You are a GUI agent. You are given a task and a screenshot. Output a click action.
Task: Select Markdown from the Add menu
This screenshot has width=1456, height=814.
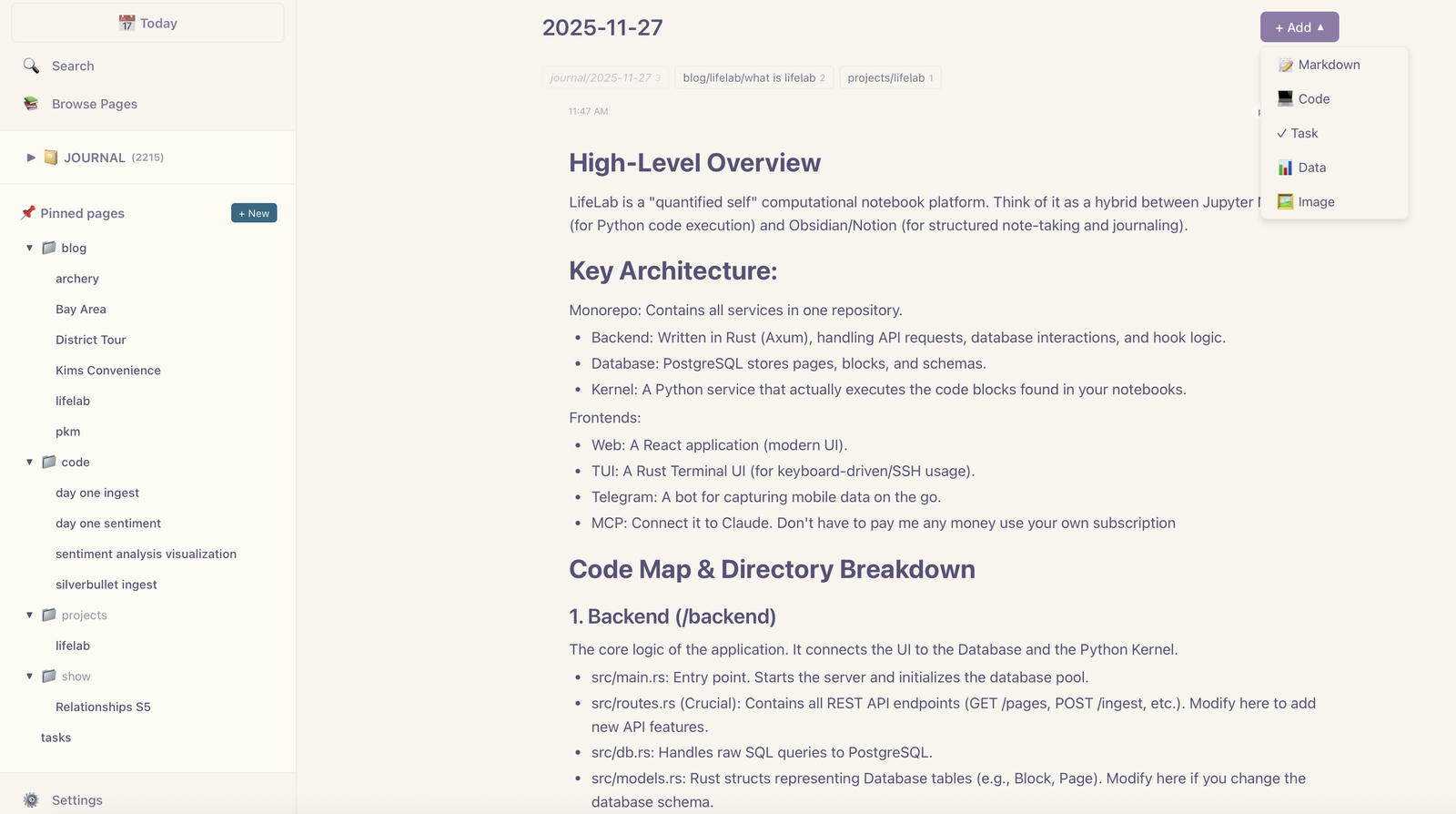[x=1329, y=65]
